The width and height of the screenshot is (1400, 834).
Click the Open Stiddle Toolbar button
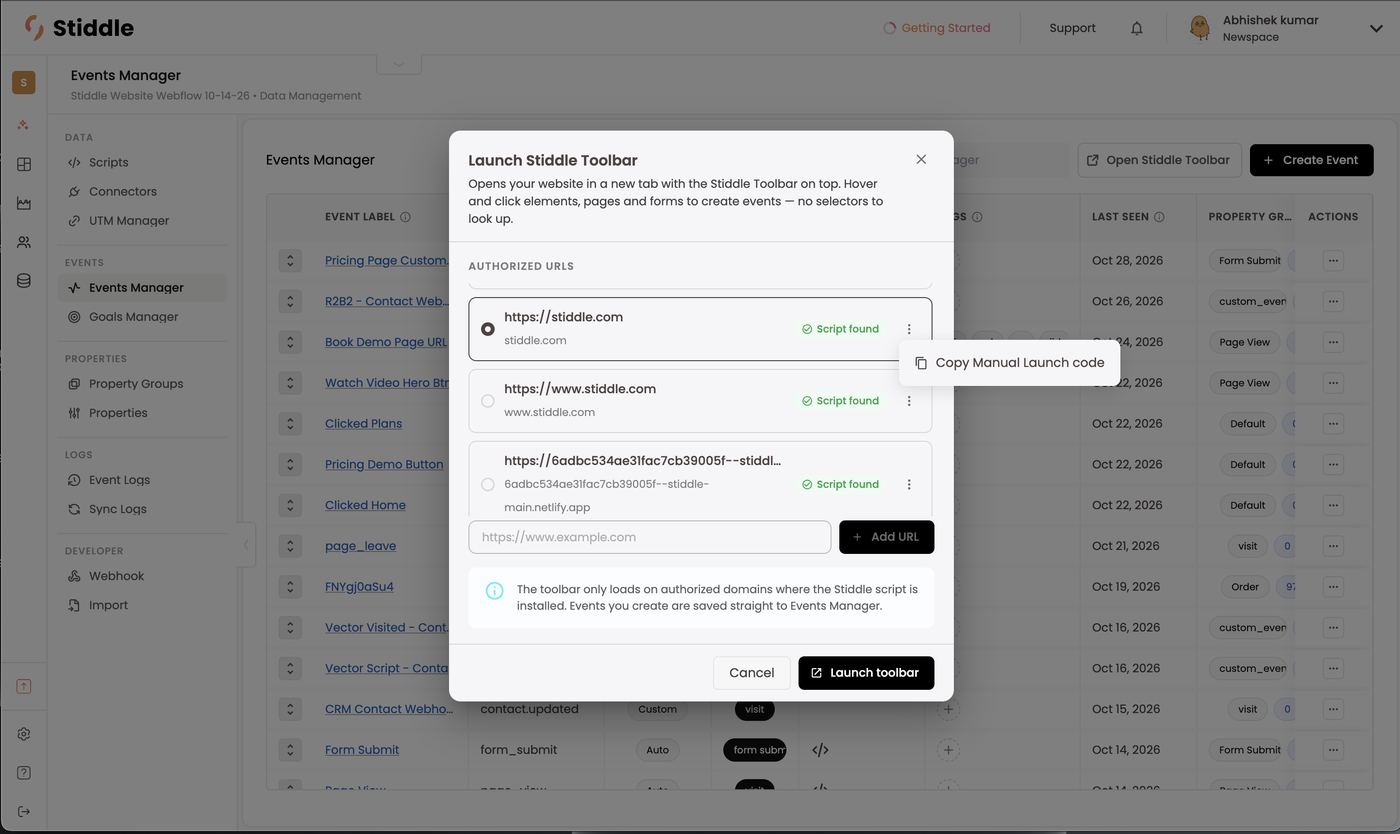coord(1159,160)
